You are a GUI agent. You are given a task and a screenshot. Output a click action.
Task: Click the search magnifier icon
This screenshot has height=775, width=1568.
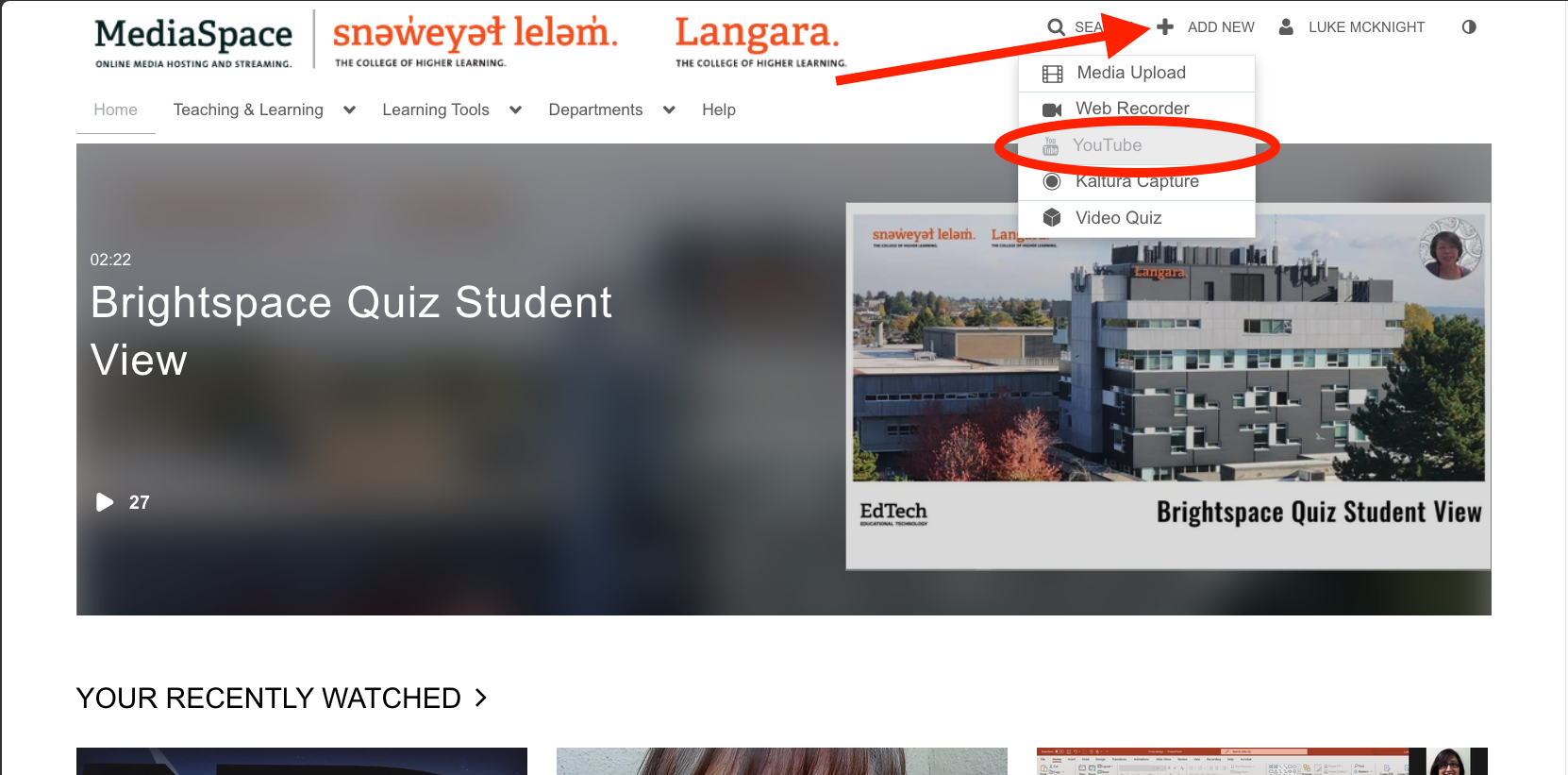[1056, 27]
